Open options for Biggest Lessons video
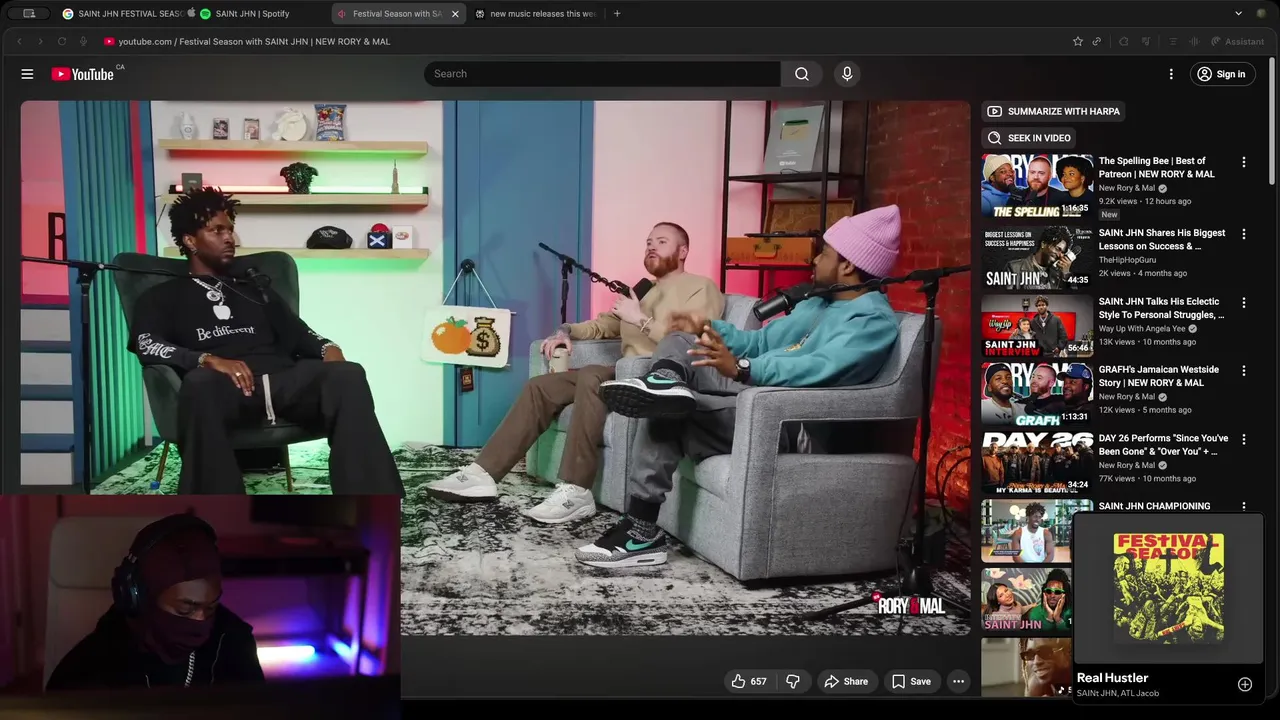Screen dimensions: 1280x720 pos(1244,234)
